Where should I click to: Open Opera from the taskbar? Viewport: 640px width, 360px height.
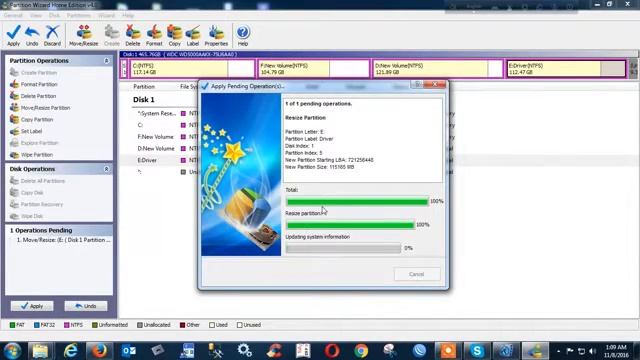click(x=332, y=351)
